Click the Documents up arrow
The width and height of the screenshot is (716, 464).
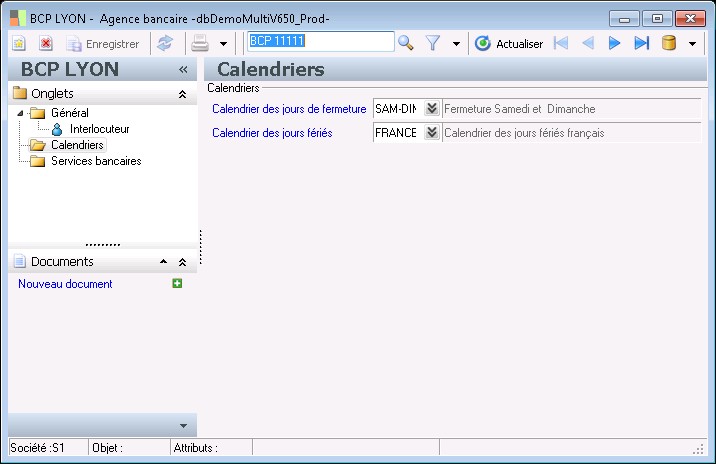point(163,262)
